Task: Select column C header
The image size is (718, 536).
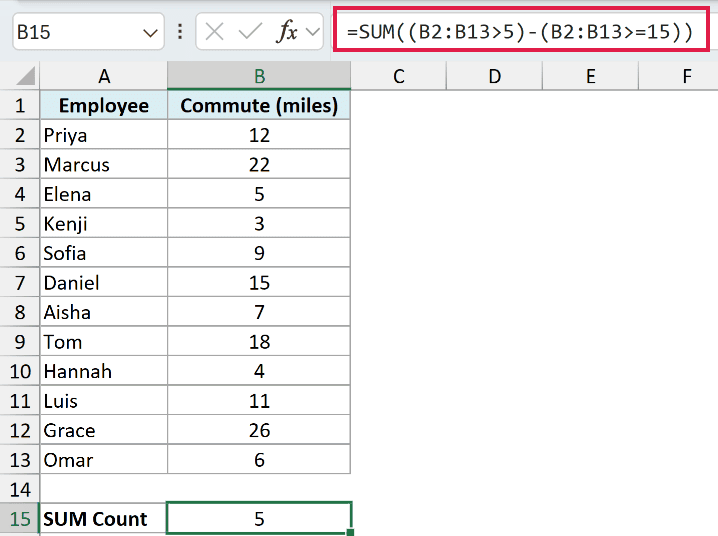Action: pos(398,76)
